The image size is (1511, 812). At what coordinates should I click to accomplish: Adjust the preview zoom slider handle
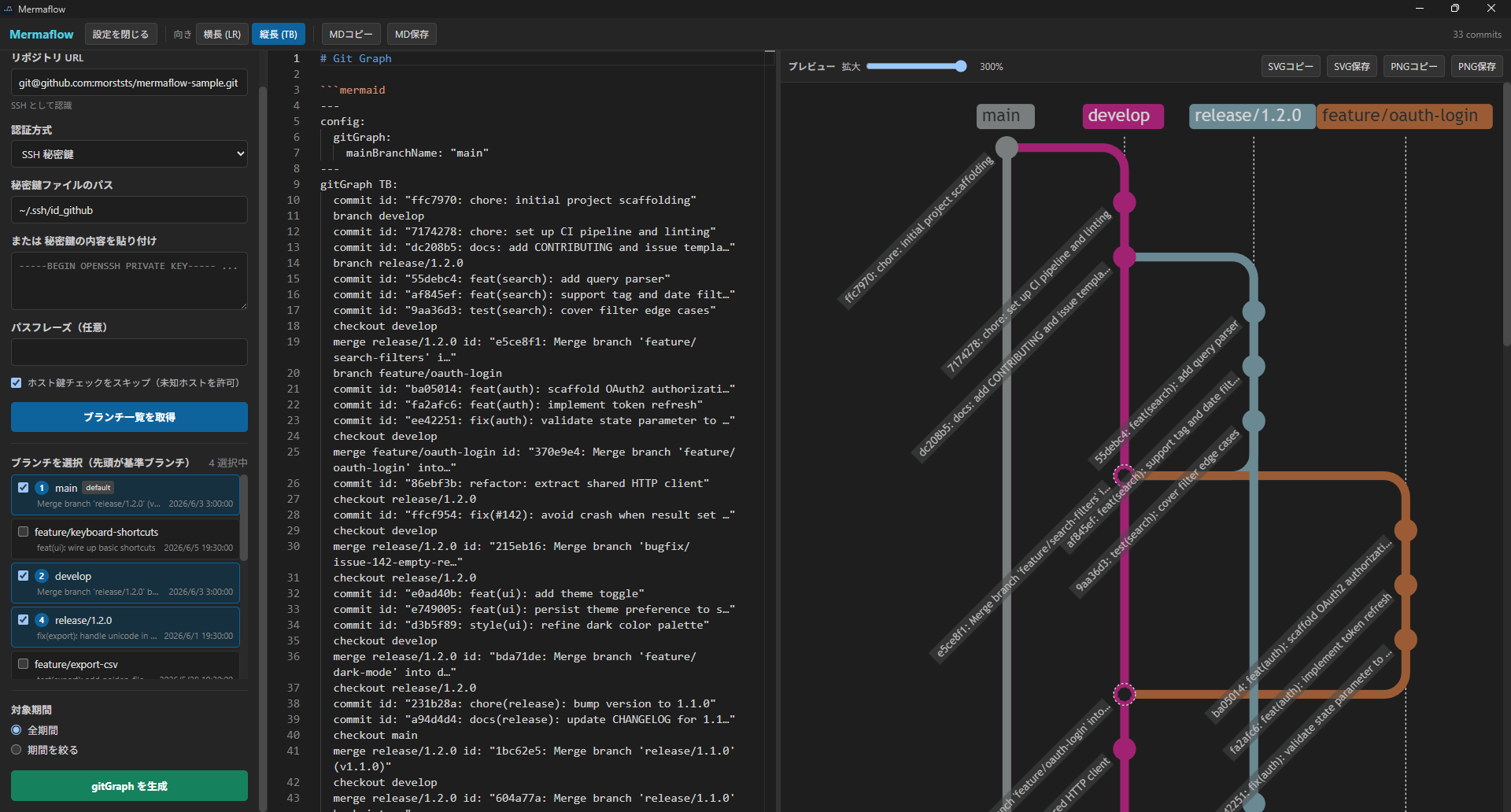(961, 67)
